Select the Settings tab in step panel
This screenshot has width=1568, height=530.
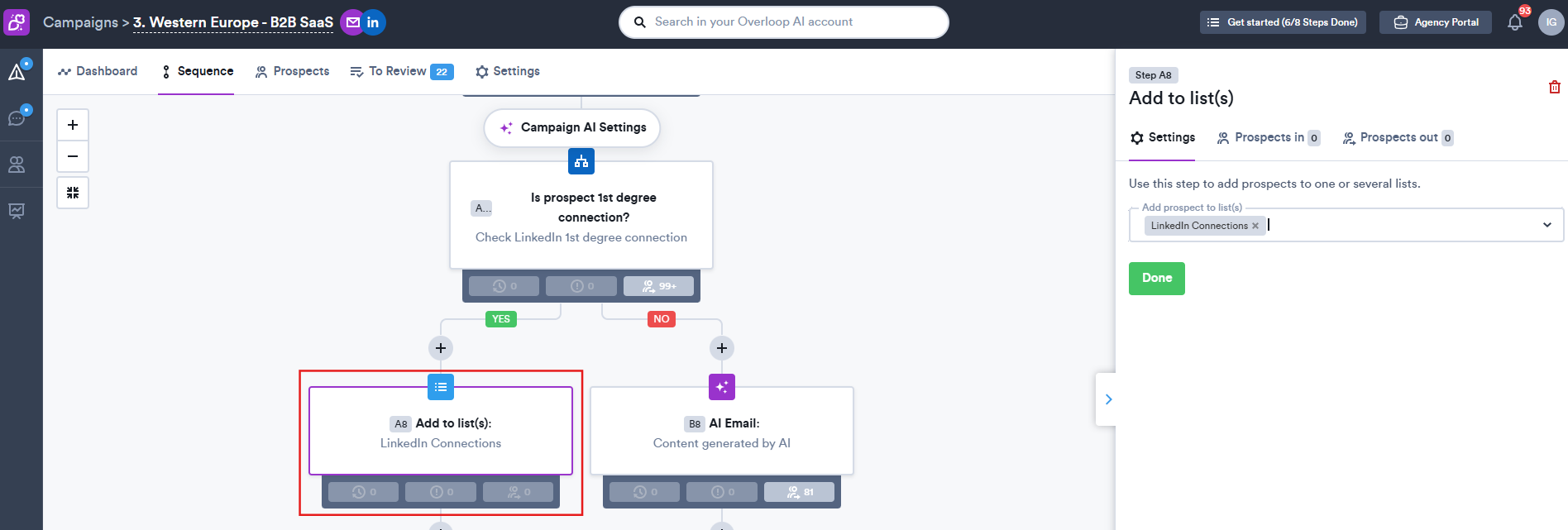1162,138
